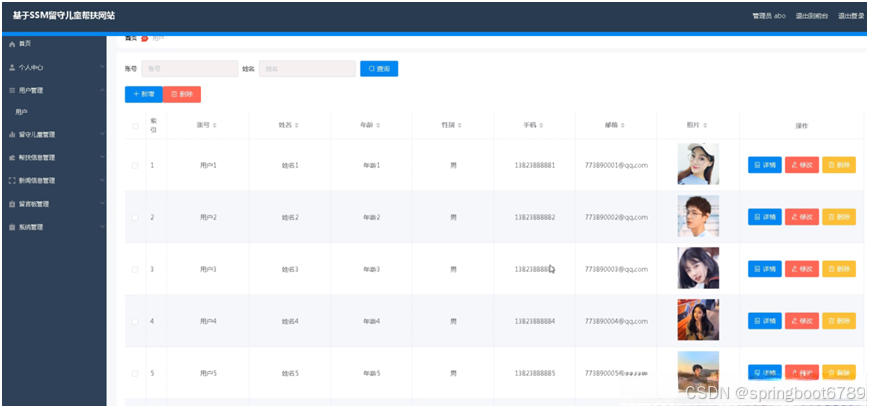This screenshot has height=408, width=869.
Task: Sort table by 性别 column arrows
Action: (460, 126)
